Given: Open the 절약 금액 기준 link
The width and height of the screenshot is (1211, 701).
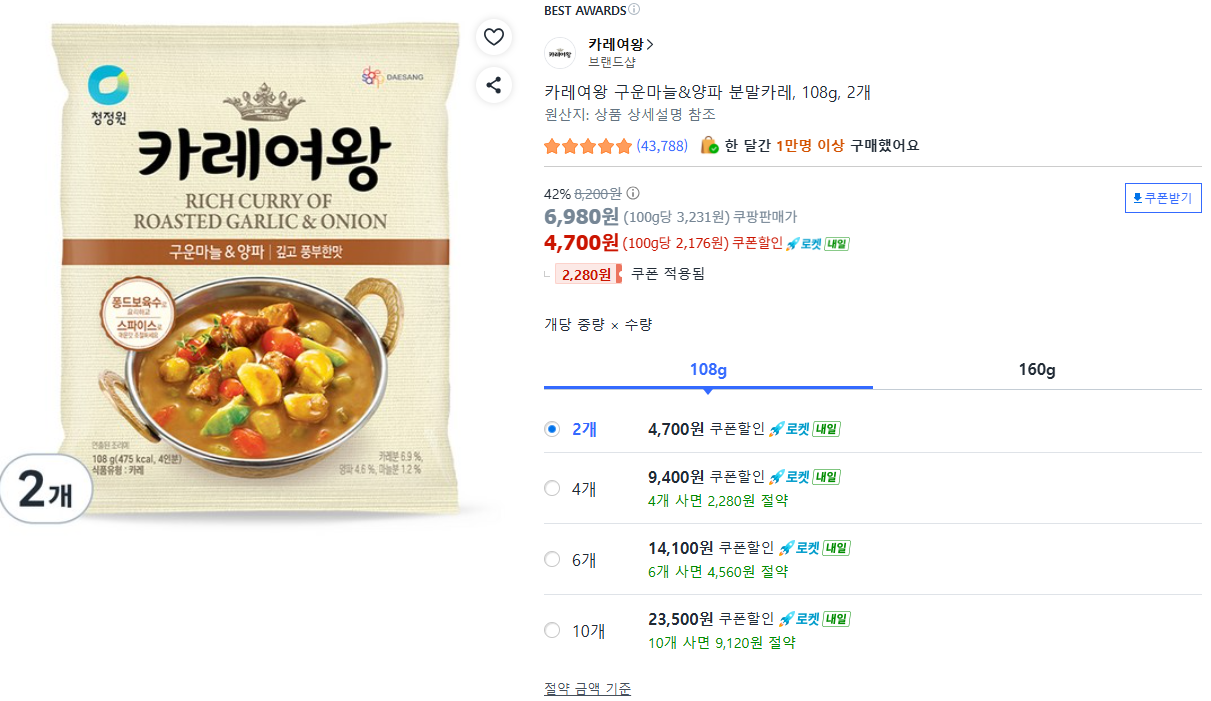Looking at the screenshot, I should point(587,688).
